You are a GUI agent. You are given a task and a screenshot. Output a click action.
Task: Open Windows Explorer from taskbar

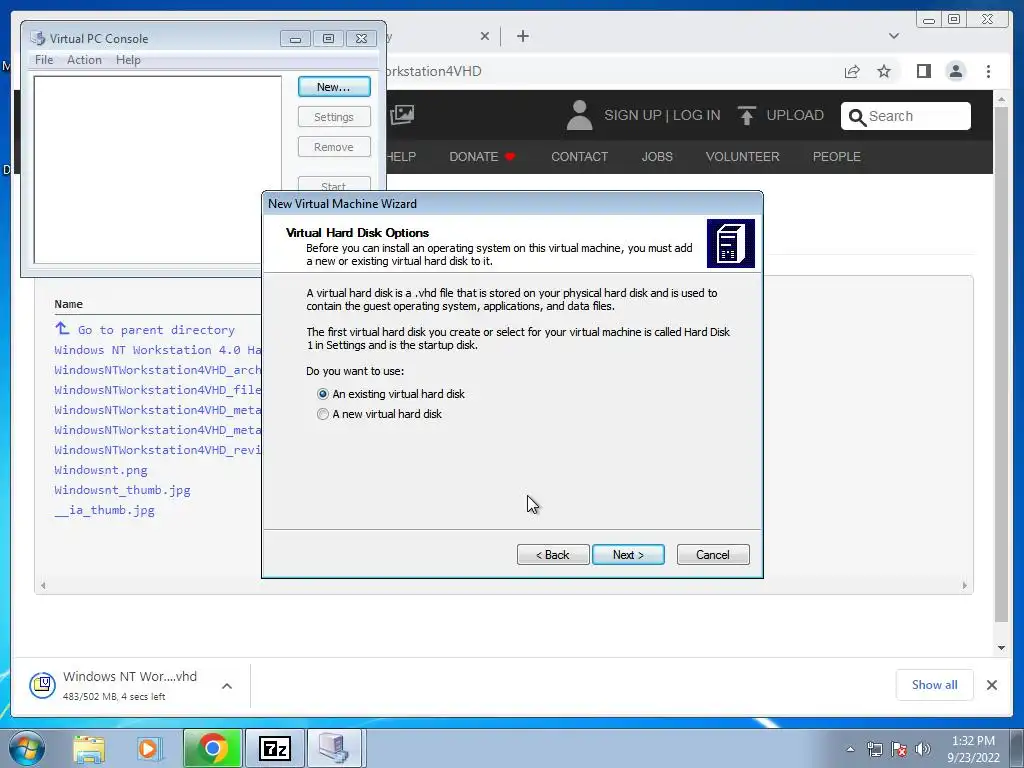click(89, 748)
